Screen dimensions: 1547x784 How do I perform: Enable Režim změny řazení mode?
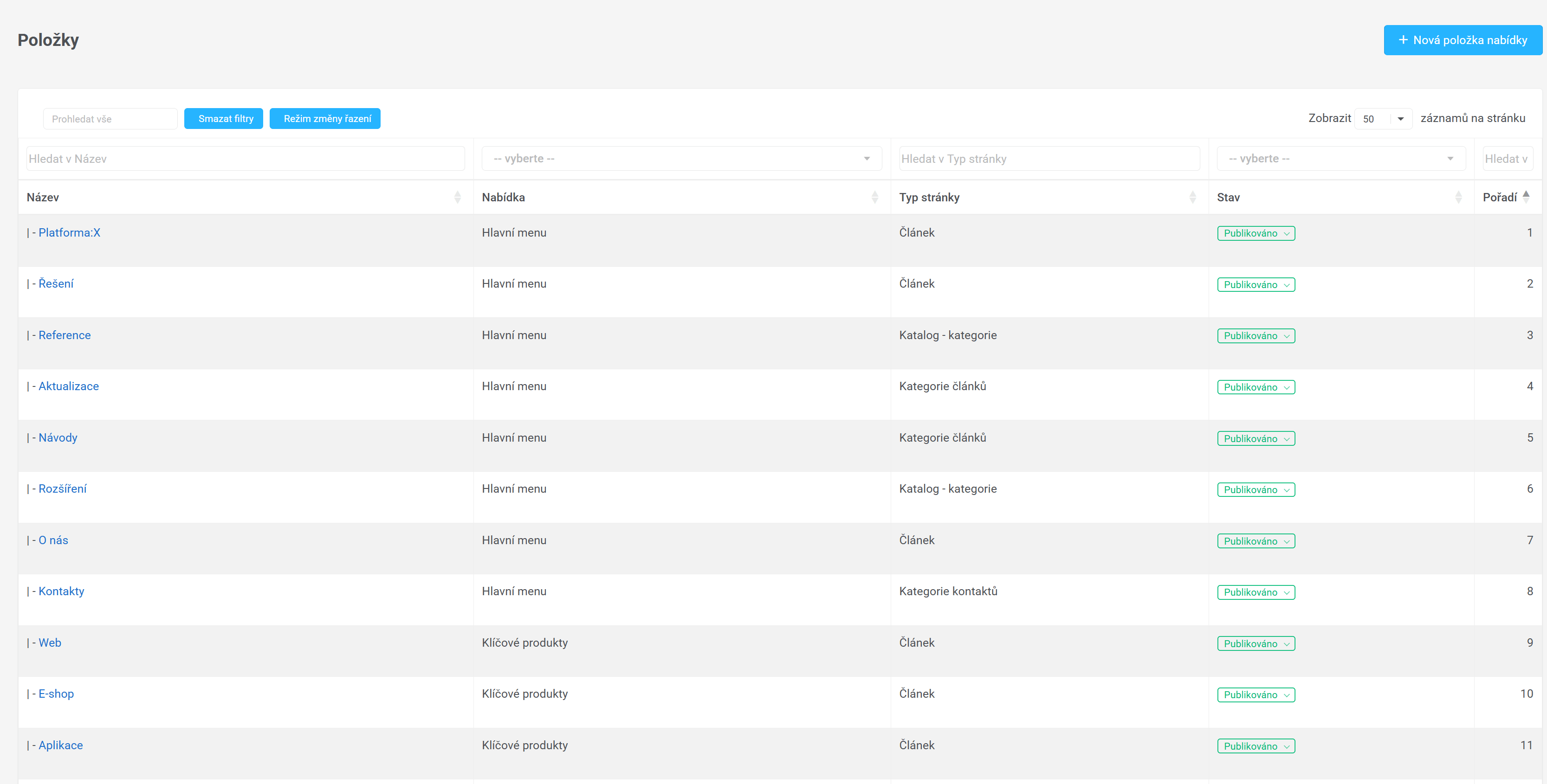click(325, 119)
